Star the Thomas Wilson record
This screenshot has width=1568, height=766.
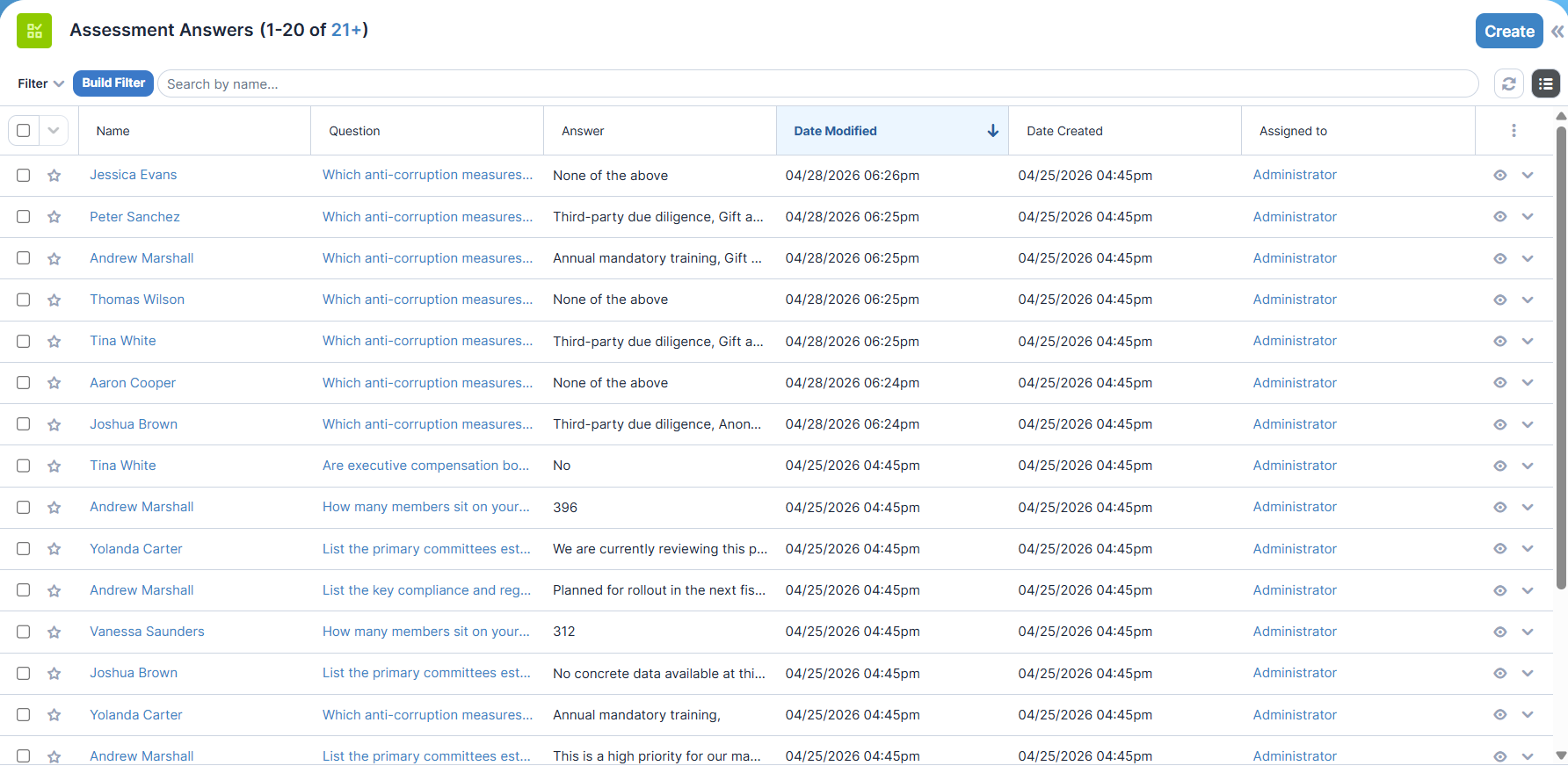click(54, 300)
